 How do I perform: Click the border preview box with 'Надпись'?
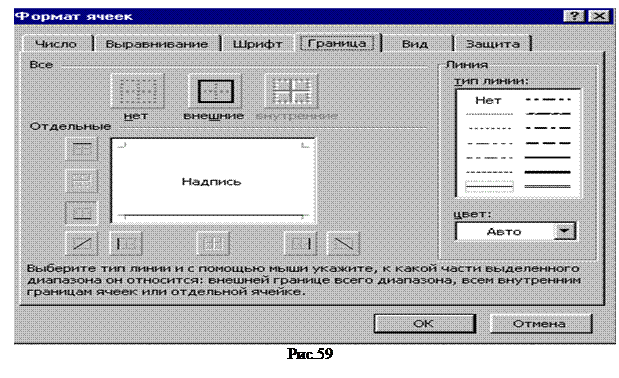[213, 181]
